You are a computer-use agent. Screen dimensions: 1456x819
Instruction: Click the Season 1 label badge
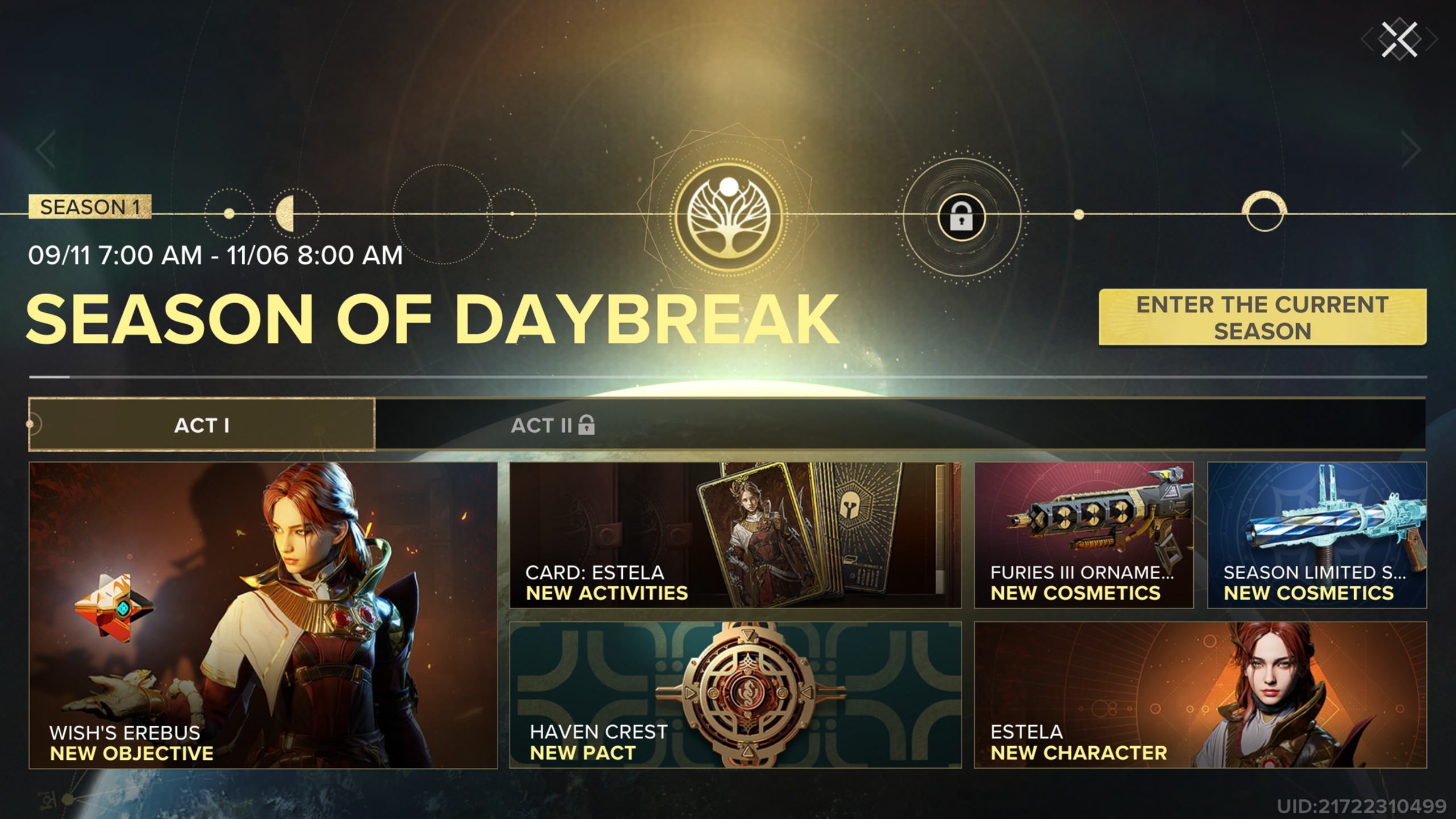coord(90,206)
